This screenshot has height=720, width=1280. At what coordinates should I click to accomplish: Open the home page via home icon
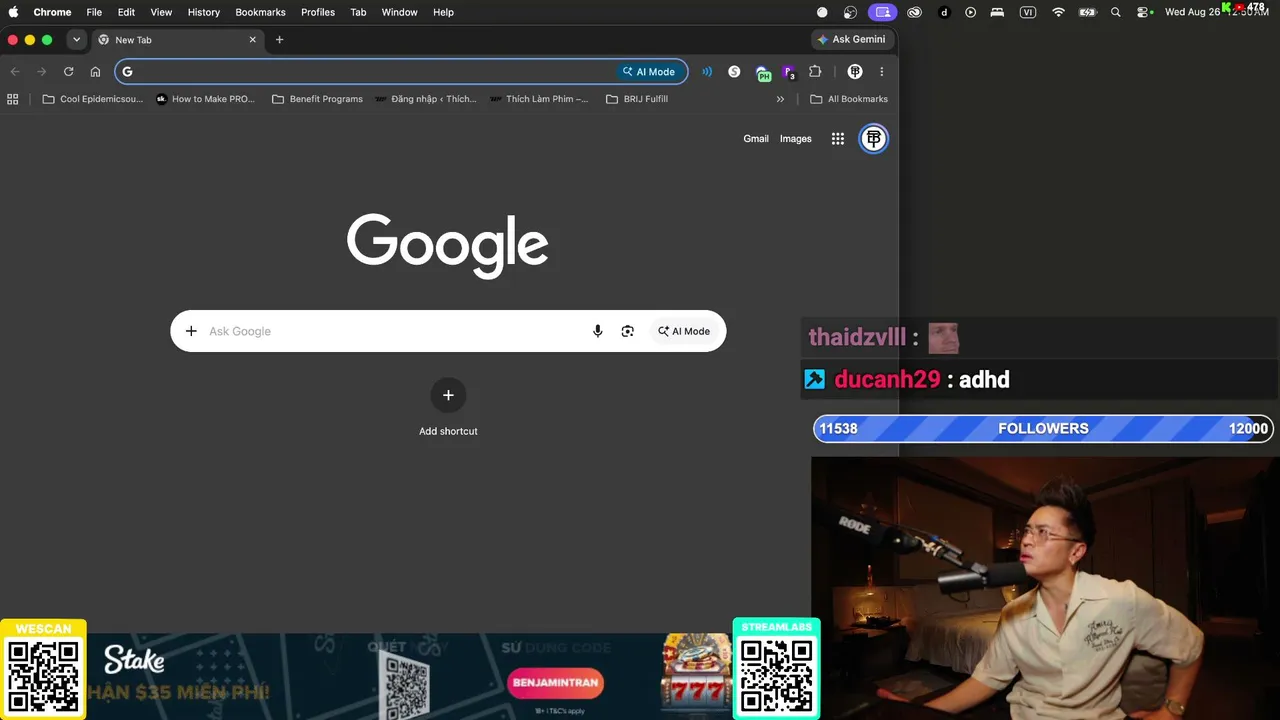(x=95, y=72)
